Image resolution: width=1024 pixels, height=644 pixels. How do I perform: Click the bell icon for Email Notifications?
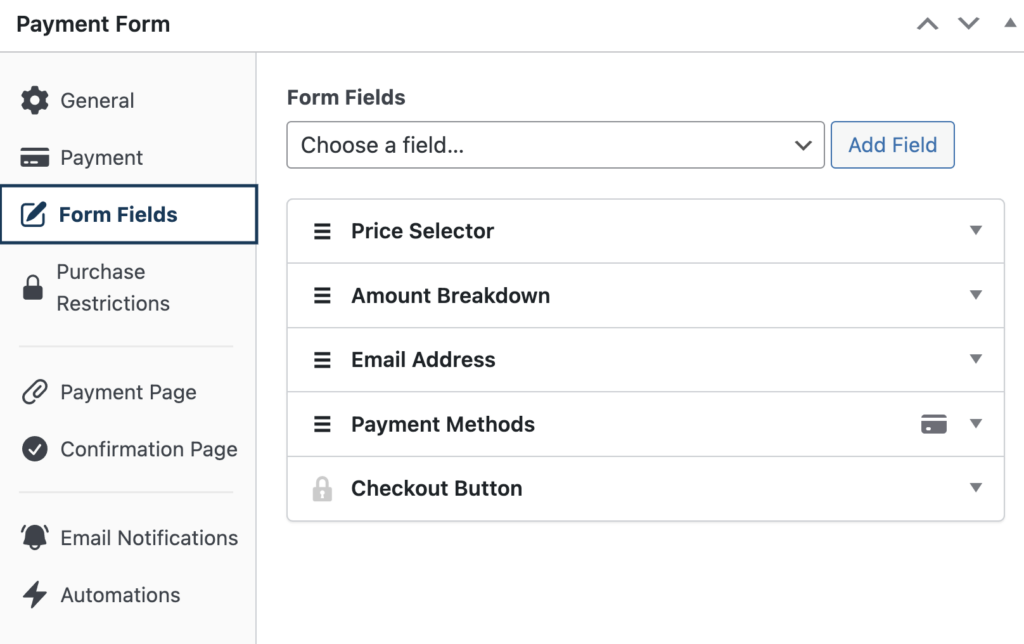click(35, 537)
